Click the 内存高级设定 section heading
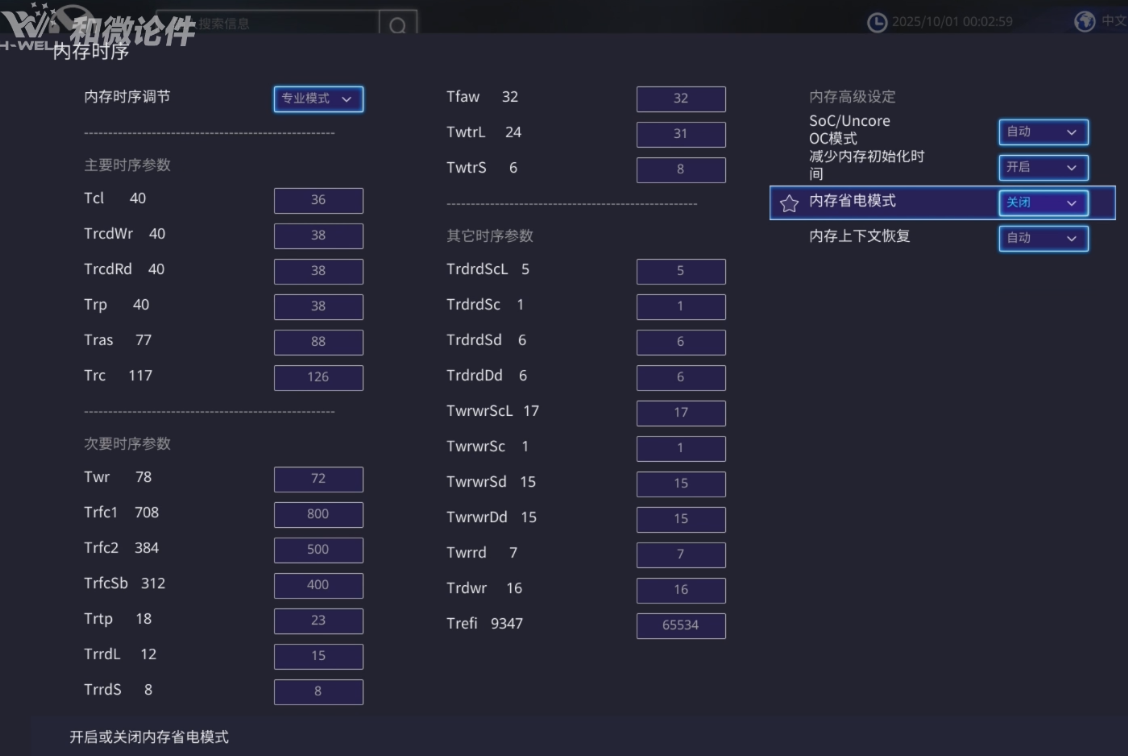1128x756 pixels. [x=852, y=97]
